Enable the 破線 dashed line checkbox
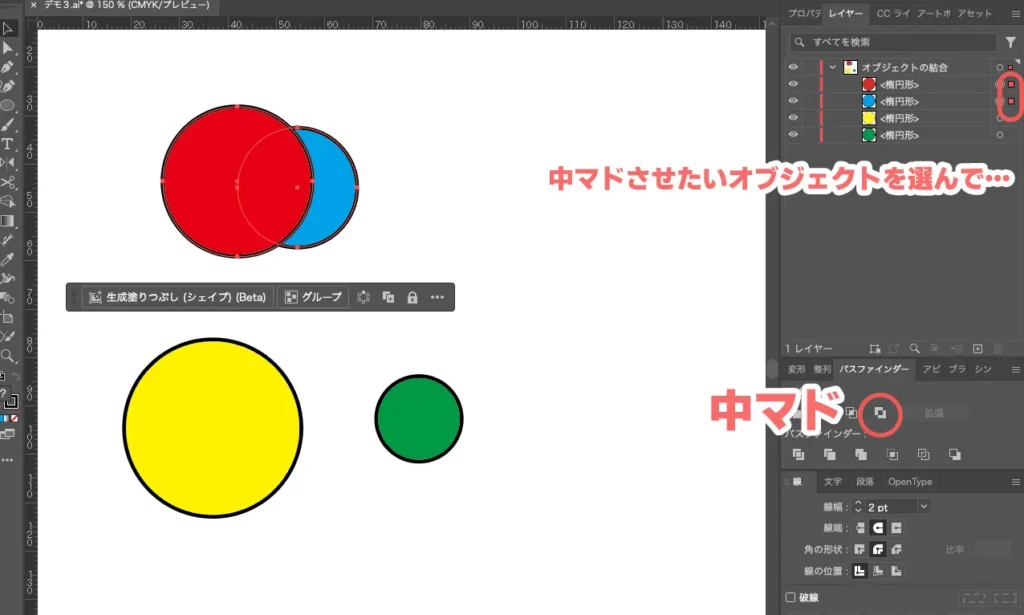1024x615 pixels. (x=791, y=598)
